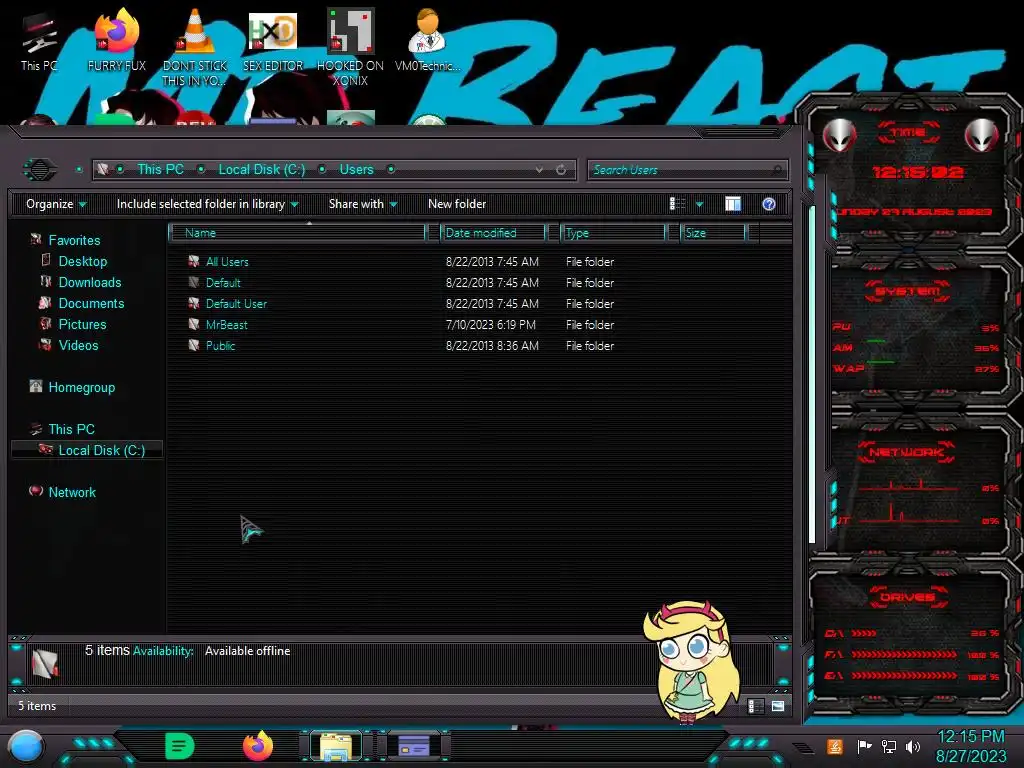1024x768 pixels.
Task: Open Documents in navigation pane
Action: point(91,303)
